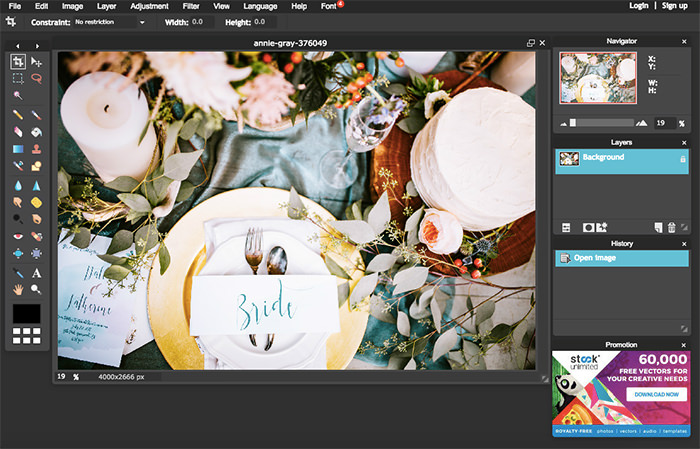
Task: Select the Gradient tool
Action: tap(18, 150)
